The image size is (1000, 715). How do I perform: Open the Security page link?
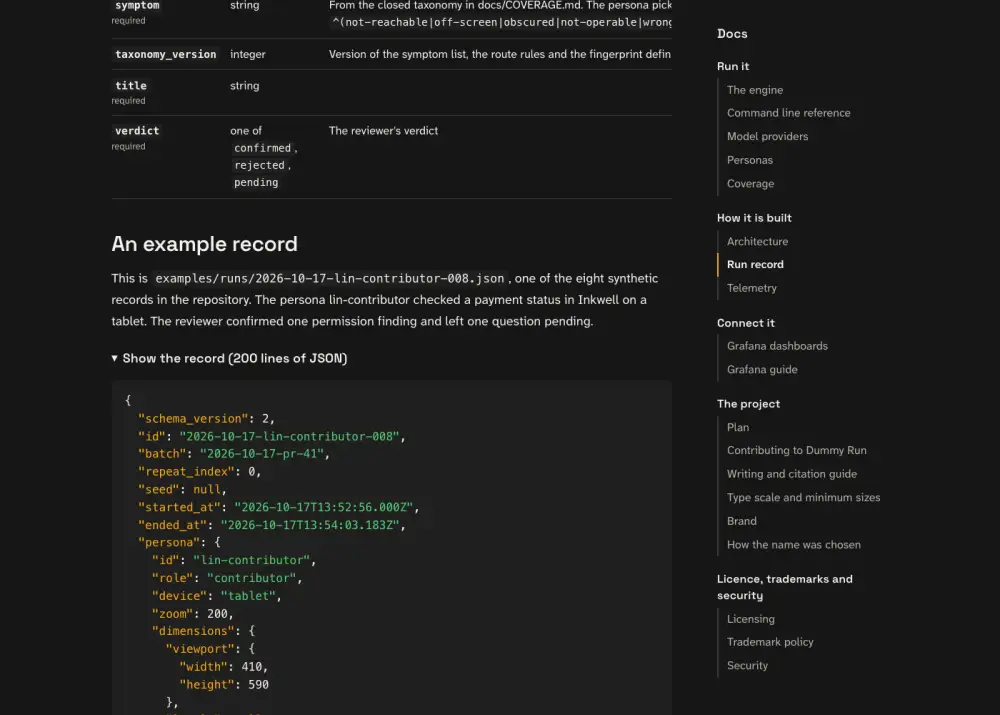click(x=747, y=666)
